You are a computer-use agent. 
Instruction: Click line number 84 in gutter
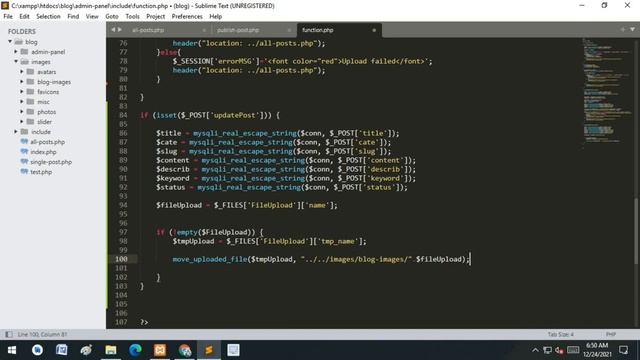pos(123,115)
